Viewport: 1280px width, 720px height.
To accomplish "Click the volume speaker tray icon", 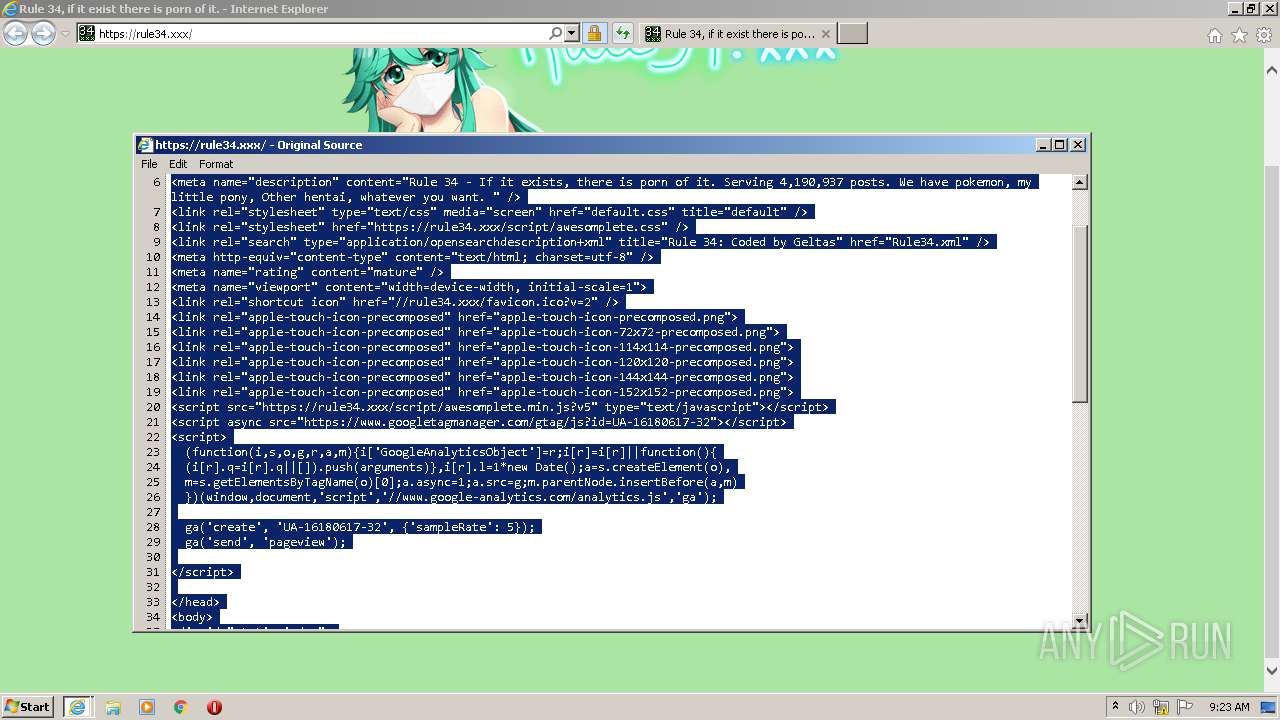I will 1137,707.
